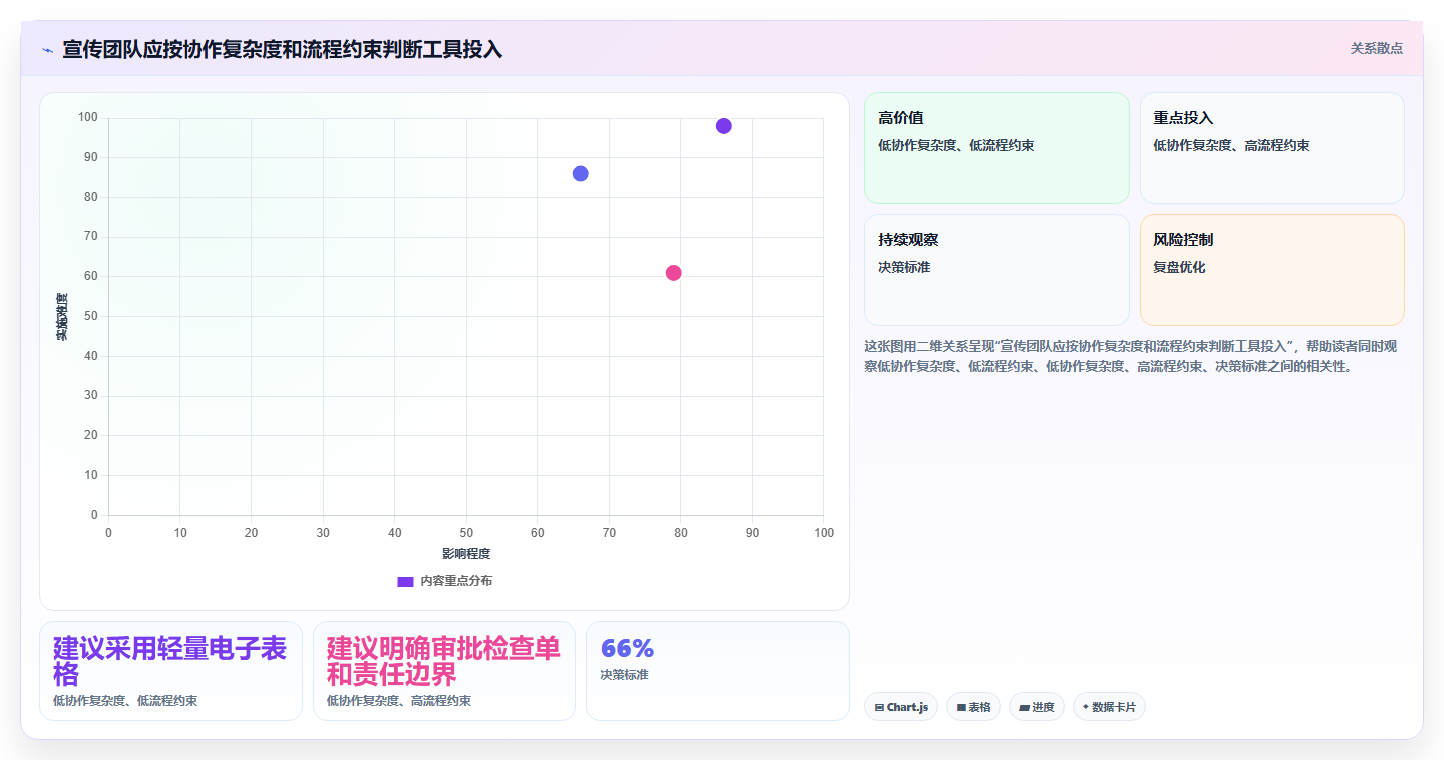Screen dimensions: 1444x760
Task: Click the 实施难度 y-axis label
Action: [62, 316]
